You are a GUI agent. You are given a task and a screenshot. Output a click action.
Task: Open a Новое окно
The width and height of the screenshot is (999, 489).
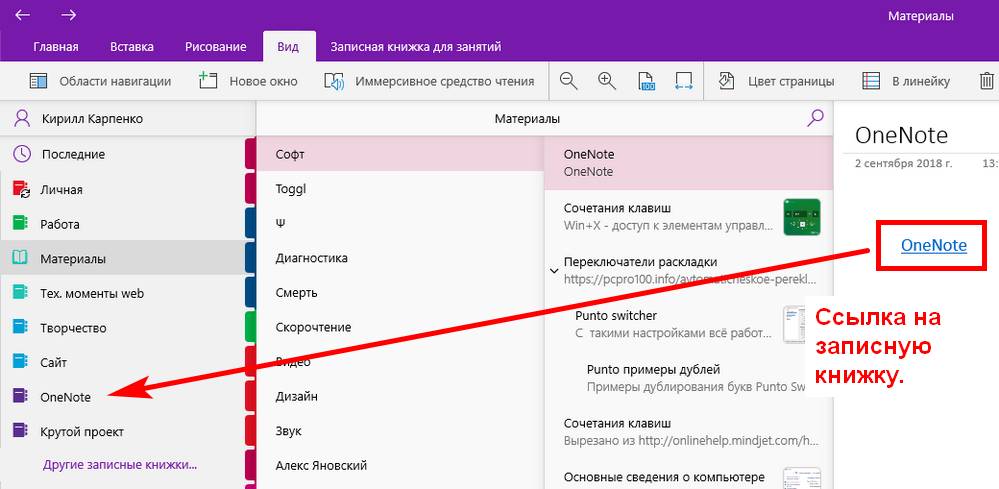point(248,82)
